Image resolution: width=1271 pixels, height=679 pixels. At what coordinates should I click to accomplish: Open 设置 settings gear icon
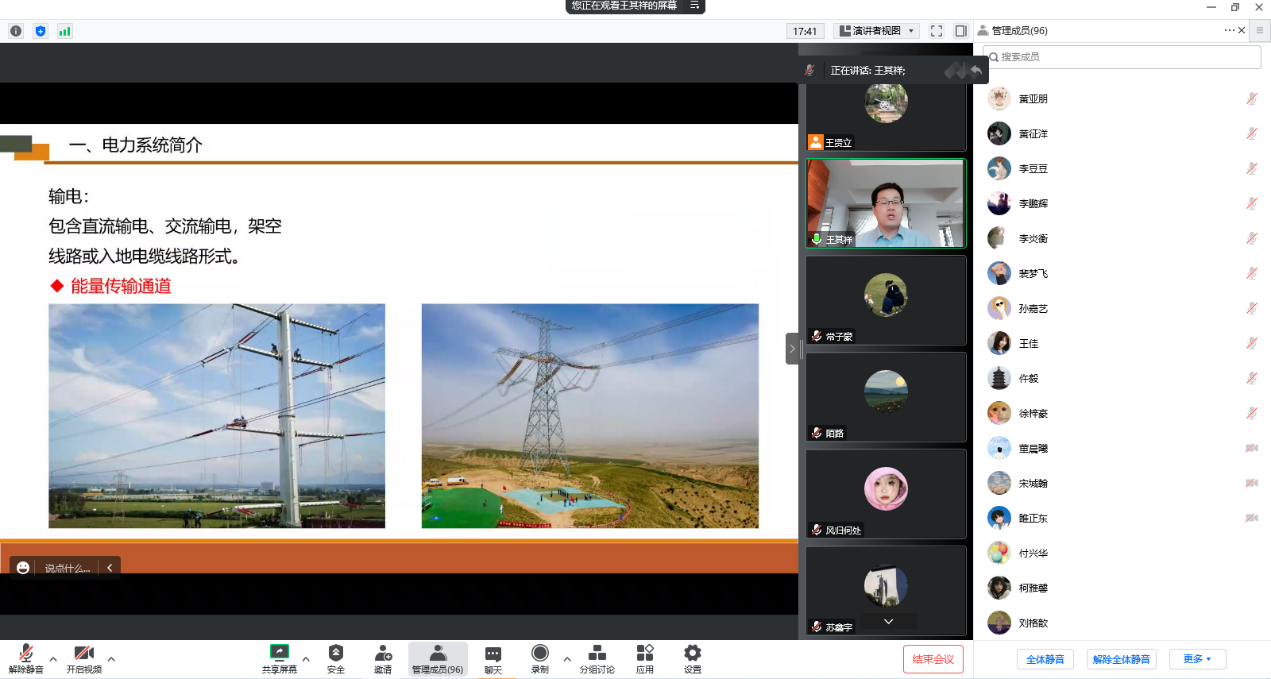tap(692, 653)
